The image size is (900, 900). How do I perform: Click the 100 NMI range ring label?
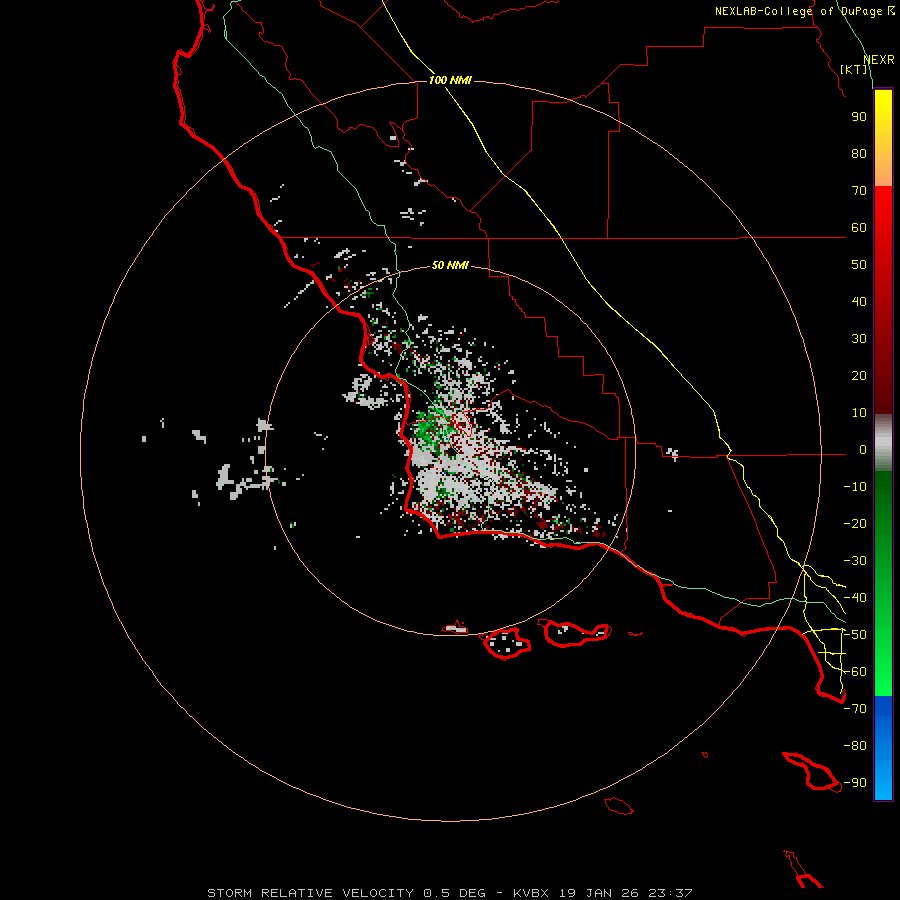pos(450,80)
